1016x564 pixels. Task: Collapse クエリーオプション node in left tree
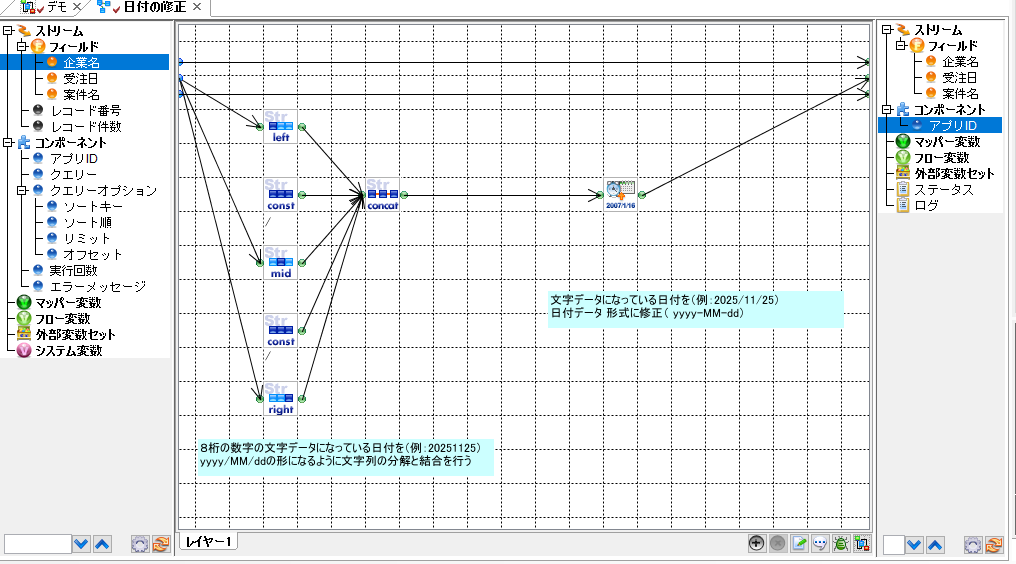click(24, 190)
